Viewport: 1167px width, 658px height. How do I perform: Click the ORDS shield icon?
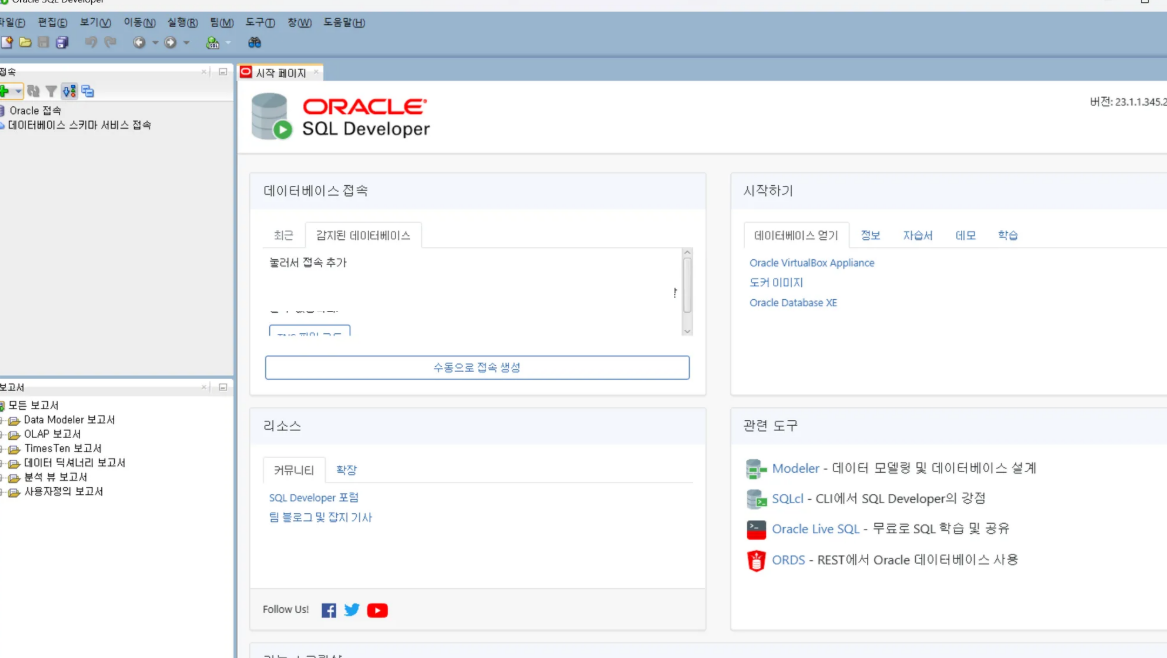[756, 560]
